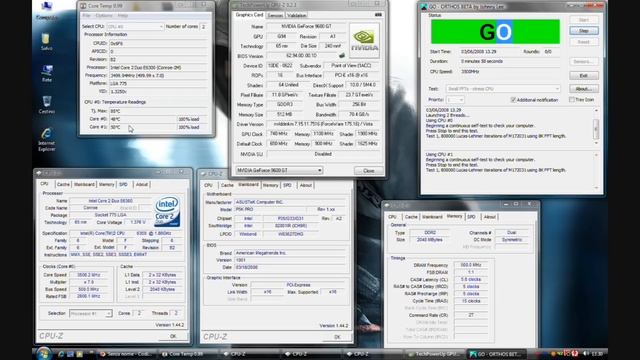The image size is (640, 360).
Task: Click the Core Voltage value in CPU-Z
Action: click(x=138, y=222)
